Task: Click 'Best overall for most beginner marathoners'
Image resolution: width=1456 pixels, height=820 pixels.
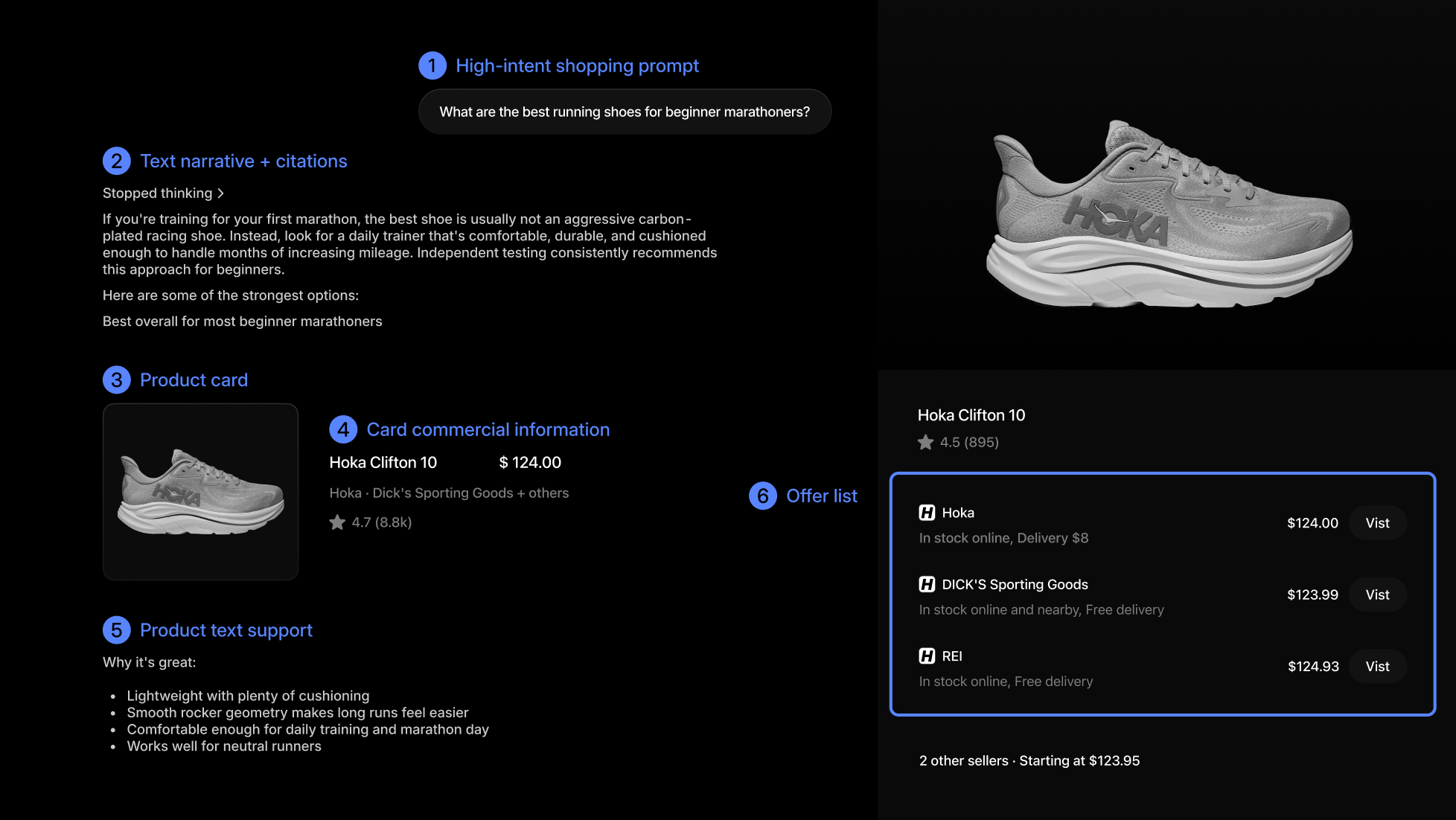Action: 242,321
